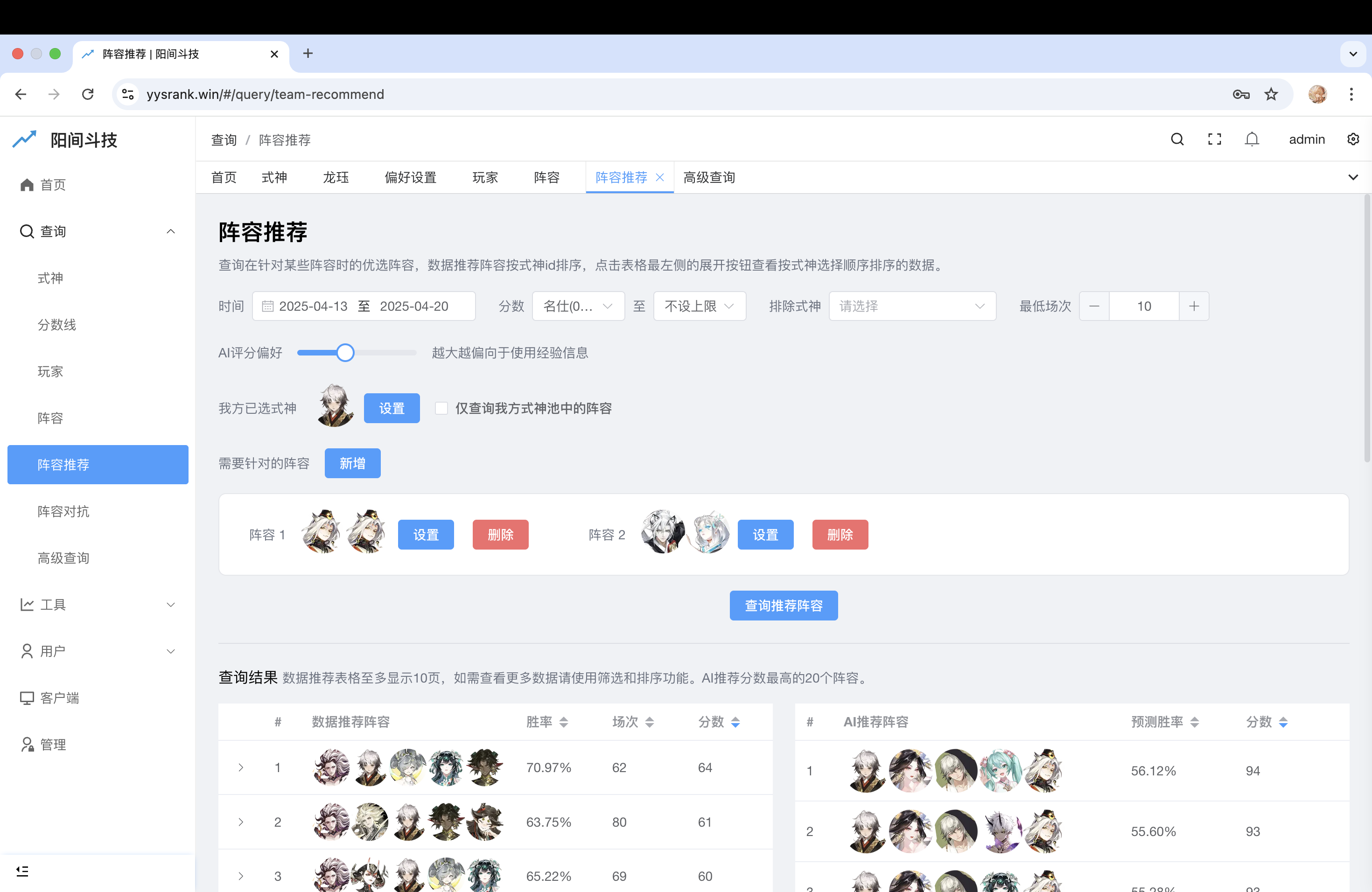This screenshot has height=892, width=1372.
Task: Collapse the sidebar with the bottom-left icon
Action: [22, 871]
